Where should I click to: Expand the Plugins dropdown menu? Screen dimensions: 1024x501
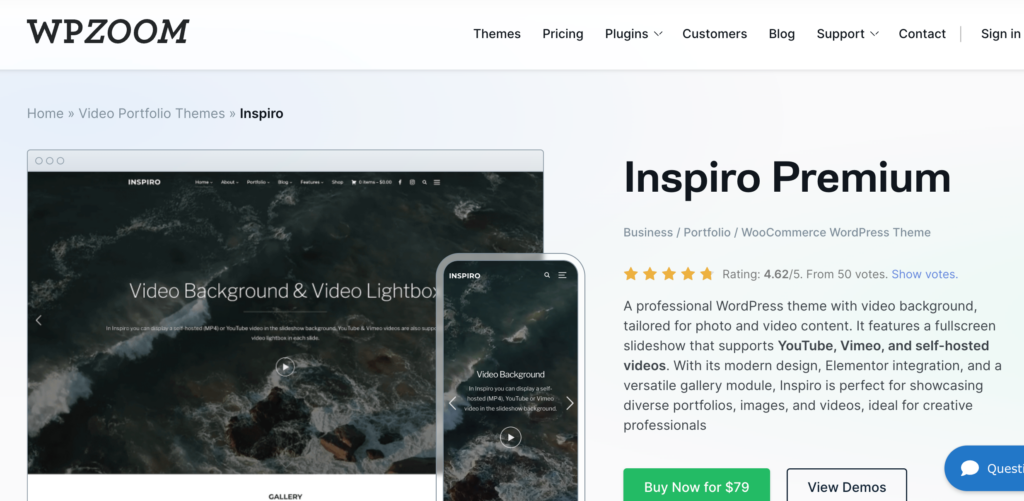pyautogui.click(x=633, y=34)
